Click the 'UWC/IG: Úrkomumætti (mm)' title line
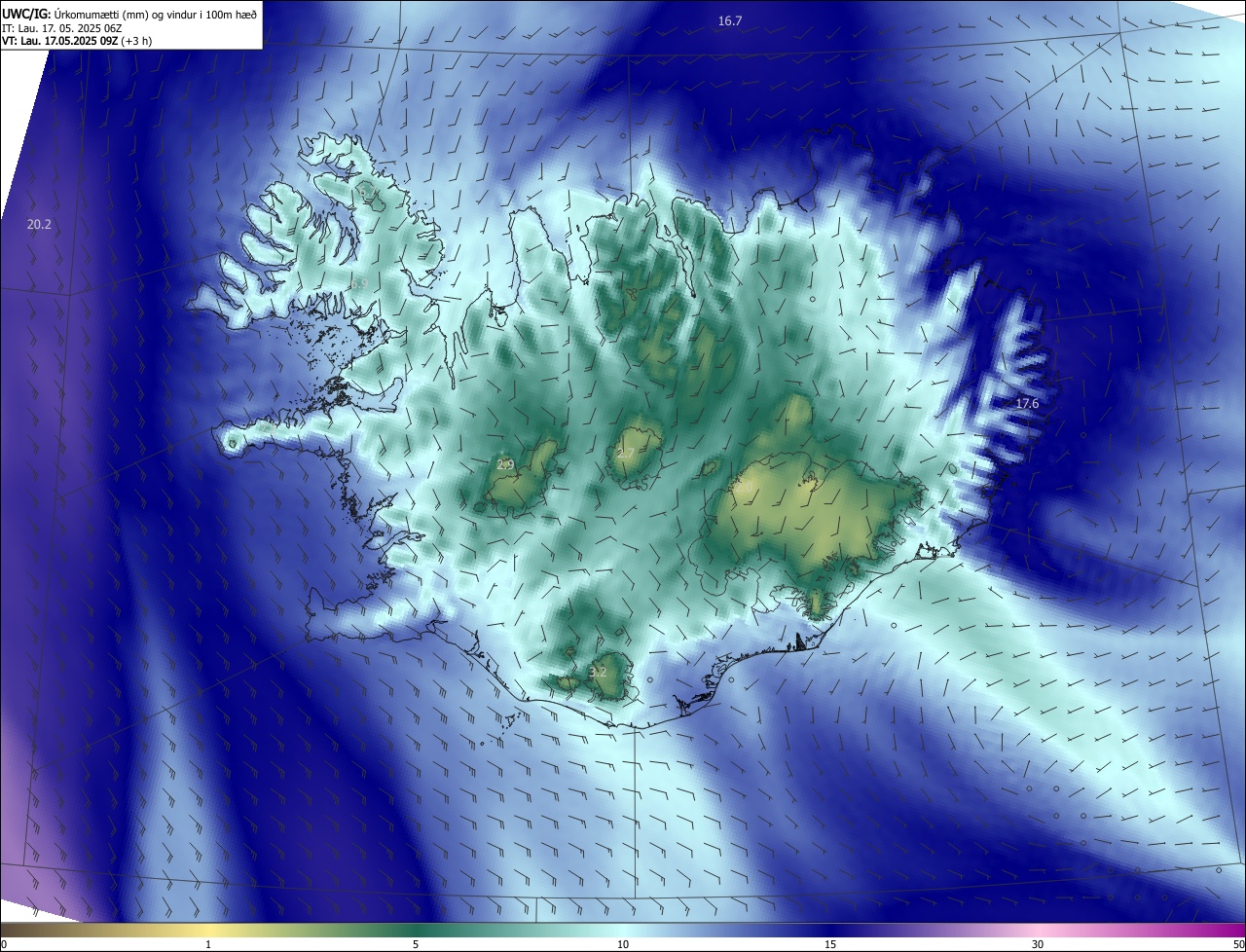The width and height of the screenshot is (1246, 952). (x=129, y=14)
